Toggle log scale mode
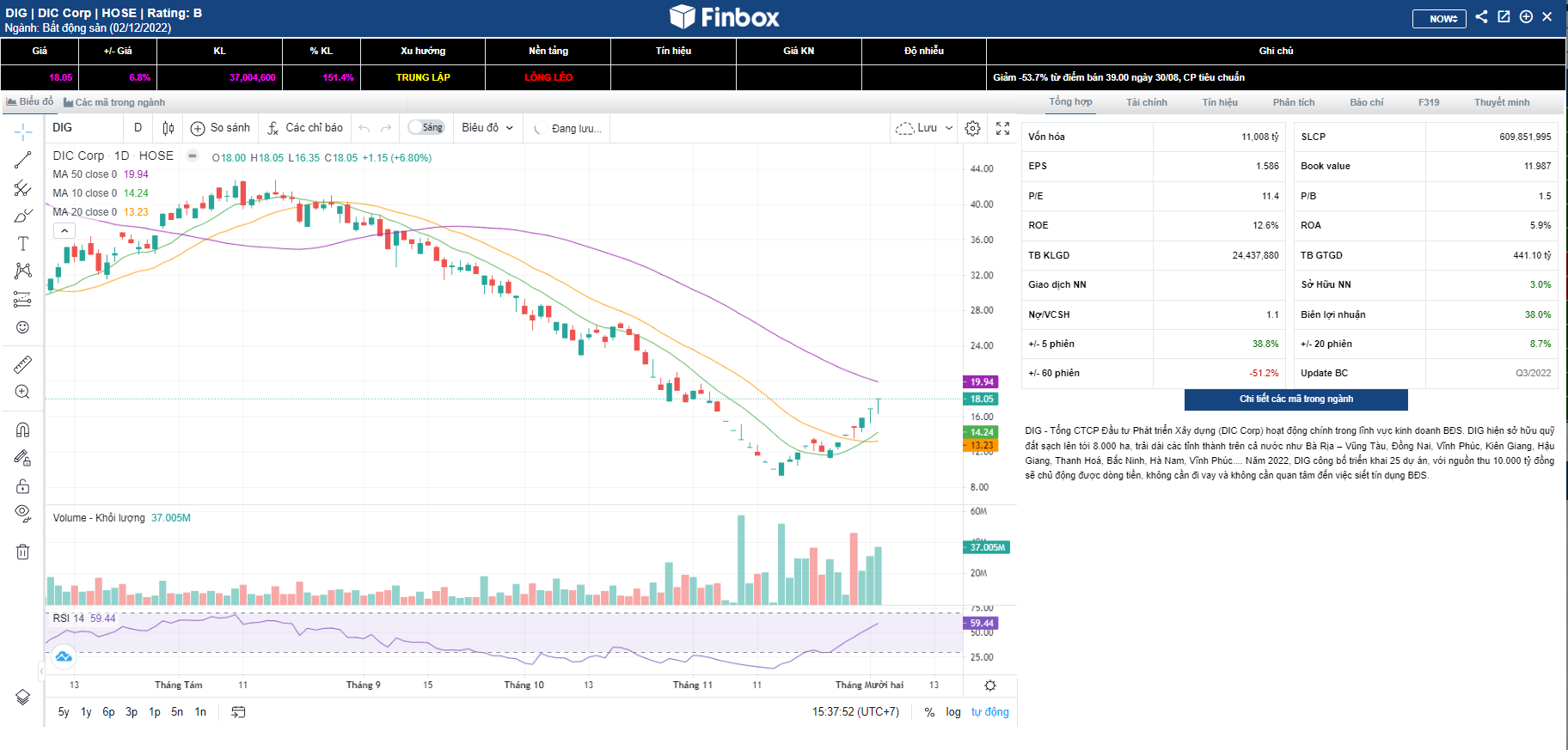The image size is (1568, 750). (x=953, y=712)
